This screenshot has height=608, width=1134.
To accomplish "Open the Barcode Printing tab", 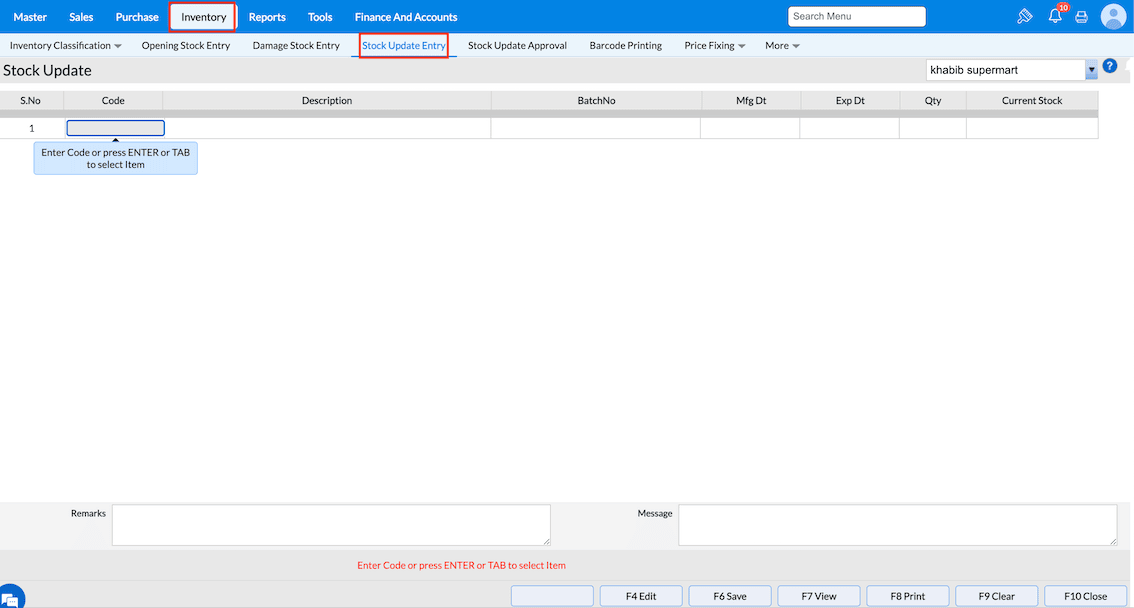I will tap(626, 46).
